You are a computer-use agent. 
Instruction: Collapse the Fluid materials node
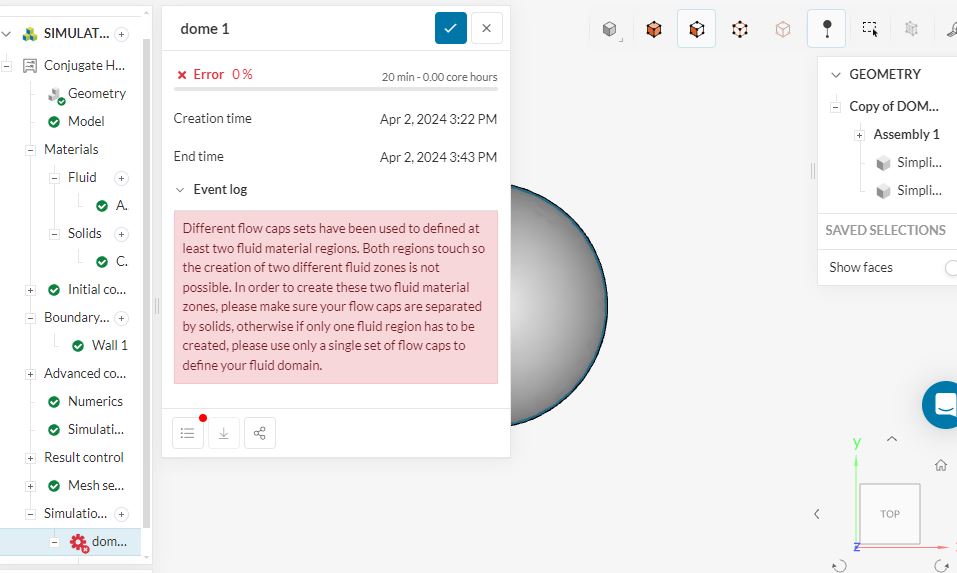[x=54, y=178]
